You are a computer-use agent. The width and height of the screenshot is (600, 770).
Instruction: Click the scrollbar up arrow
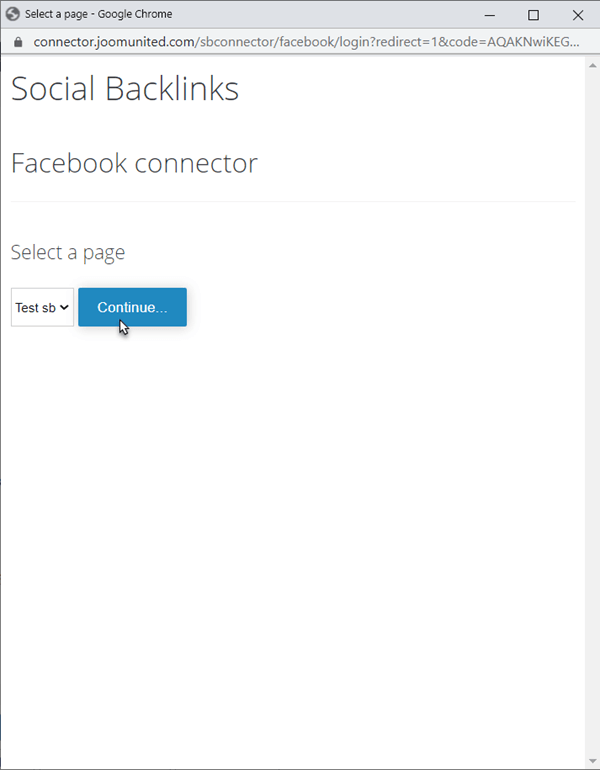coord(591,64)
